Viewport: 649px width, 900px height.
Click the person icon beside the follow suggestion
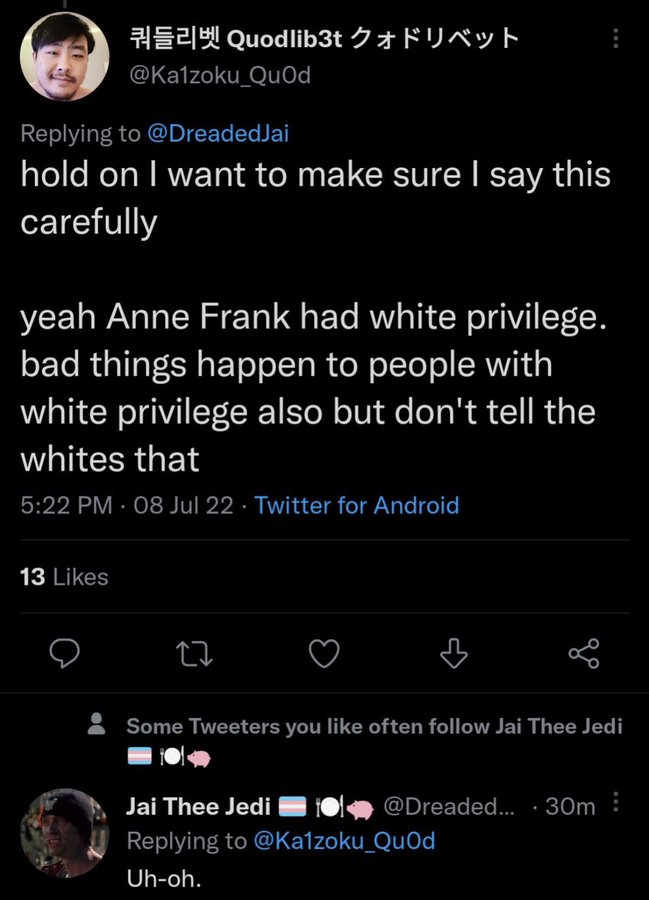coord(98,726)
